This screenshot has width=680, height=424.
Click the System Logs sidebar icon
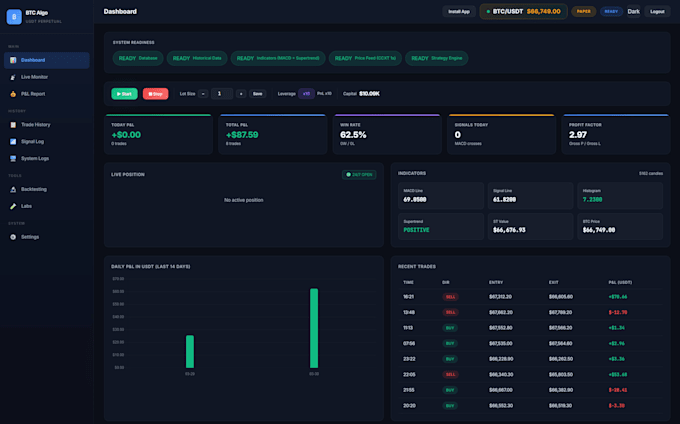tap(13, 159)
